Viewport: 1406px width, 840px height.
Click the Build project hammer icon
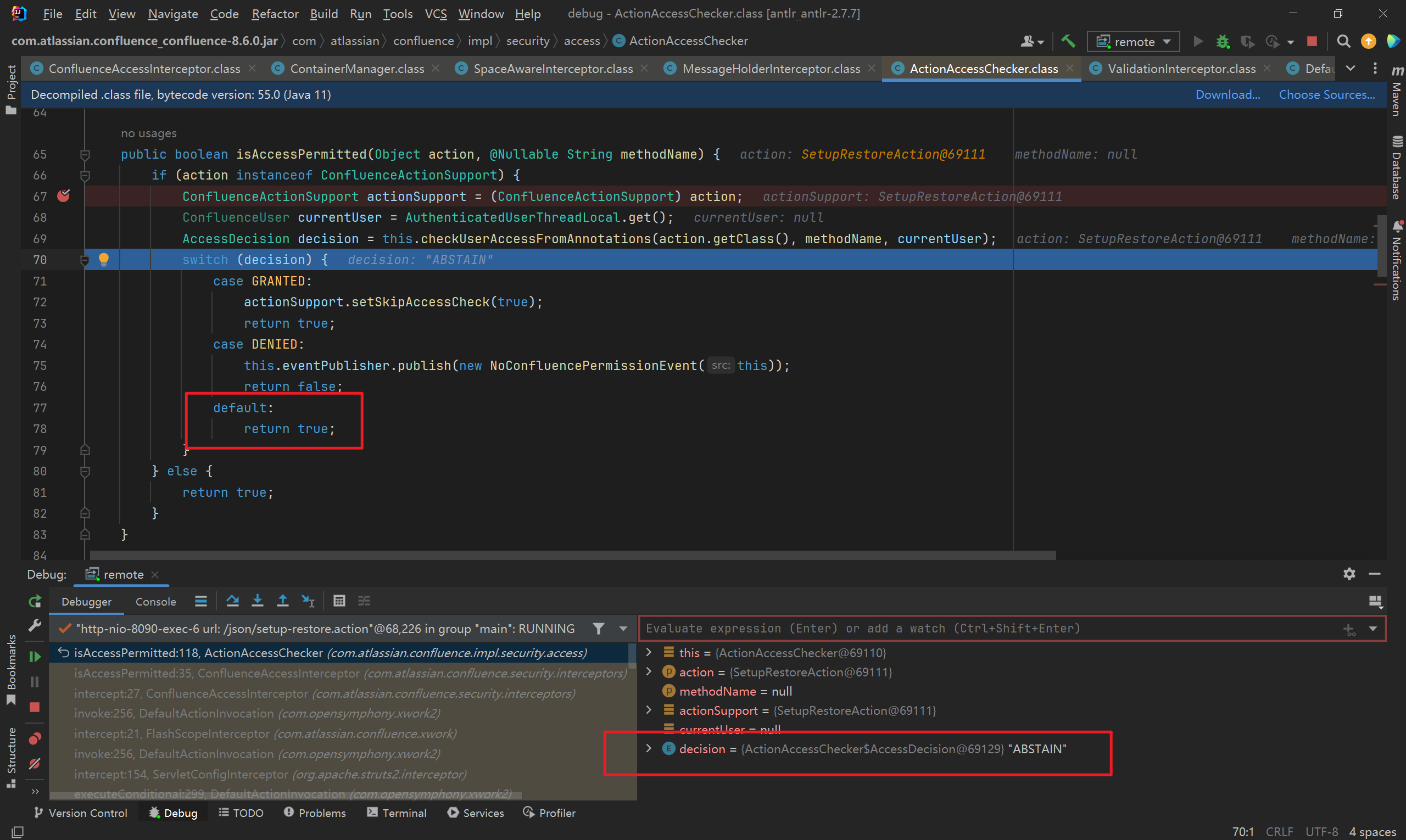point(1068,41)
